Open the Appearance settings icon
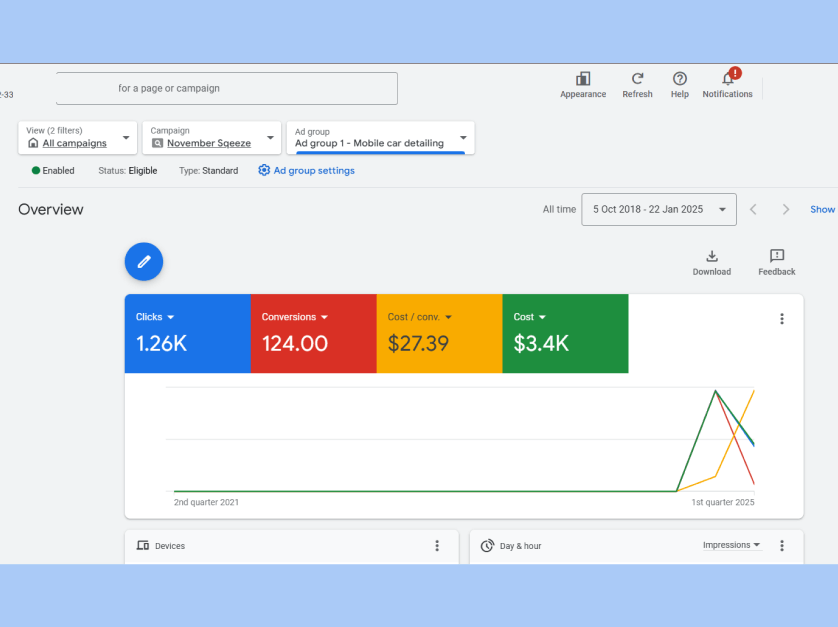The width and height of the screenshot is (838, 627). (582, 80)
